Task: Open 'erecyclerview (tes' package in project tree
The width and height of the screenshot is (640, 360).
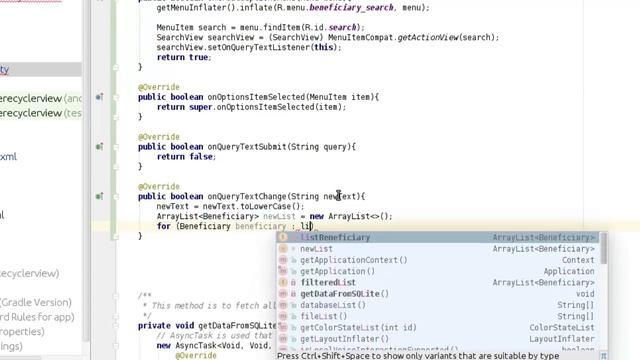Action: point(41,113)
